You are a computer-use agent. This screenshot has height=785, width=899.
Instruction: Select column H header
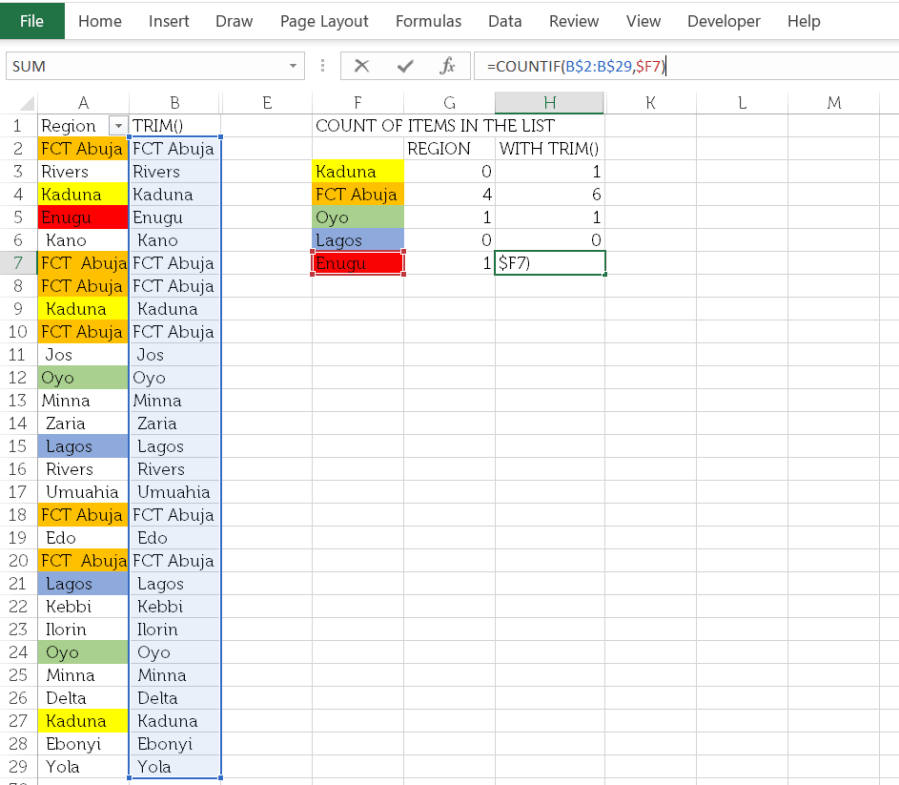click(x=549, y=103)
